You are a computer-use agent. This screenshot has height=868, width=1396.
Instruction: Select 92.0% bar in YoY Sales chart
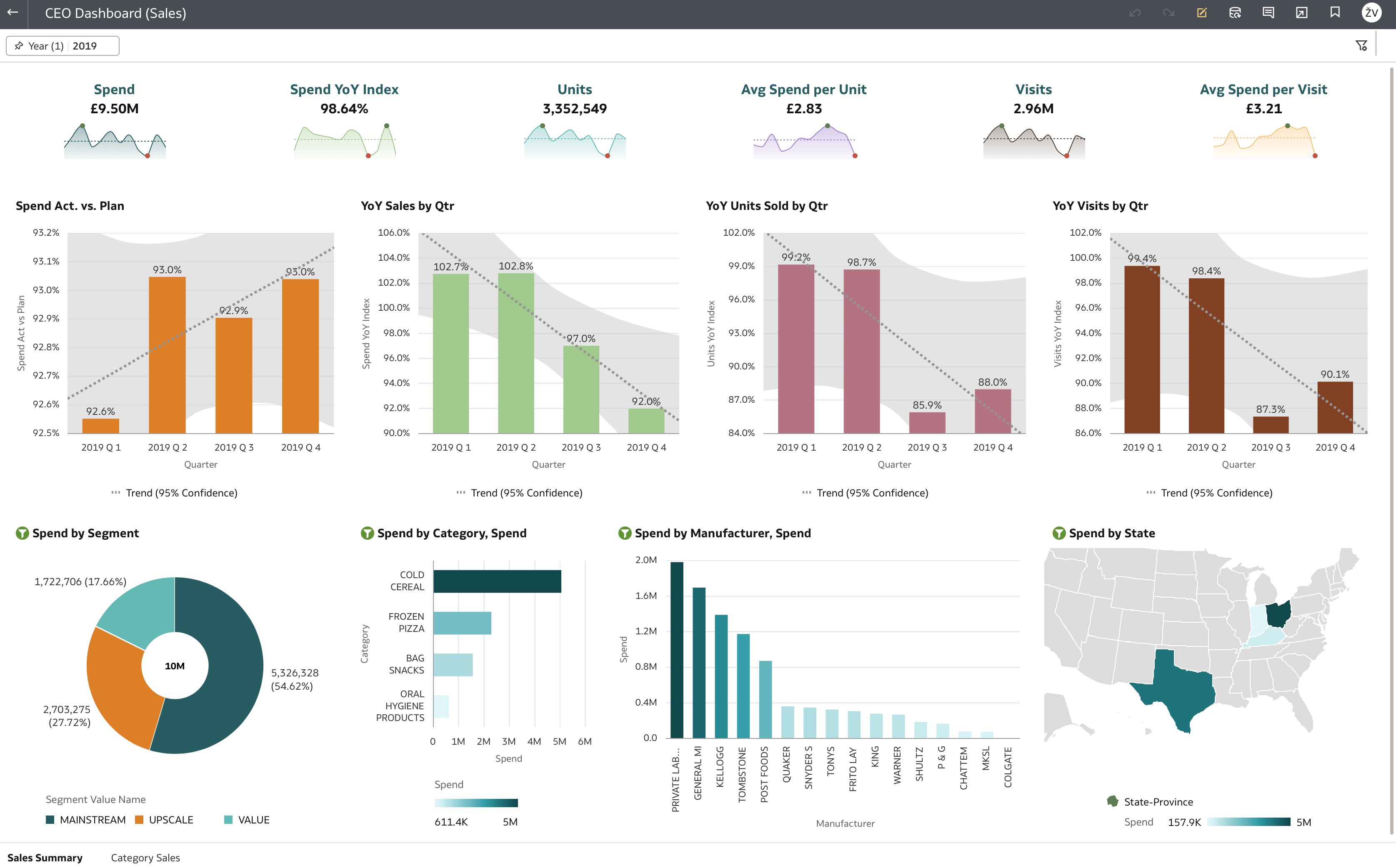click(x=646, y=421)
